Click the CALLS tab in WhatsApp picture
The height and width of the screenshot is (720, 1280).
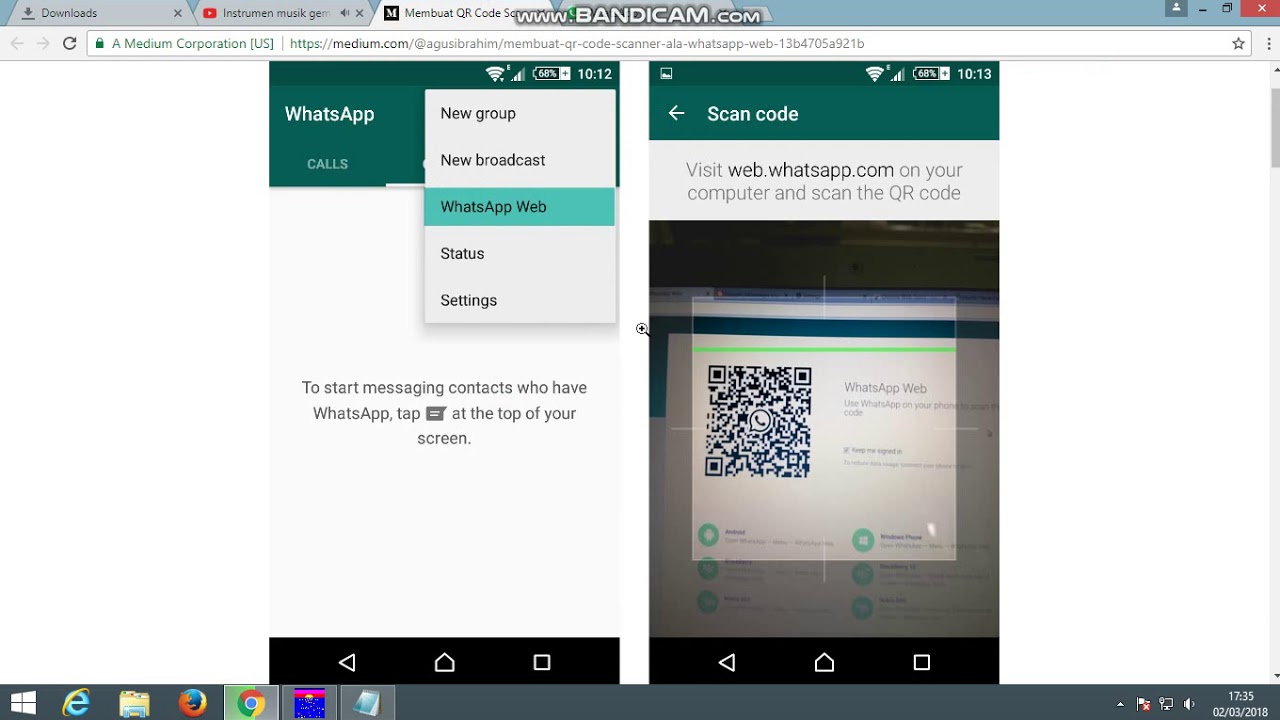(327, 164)
